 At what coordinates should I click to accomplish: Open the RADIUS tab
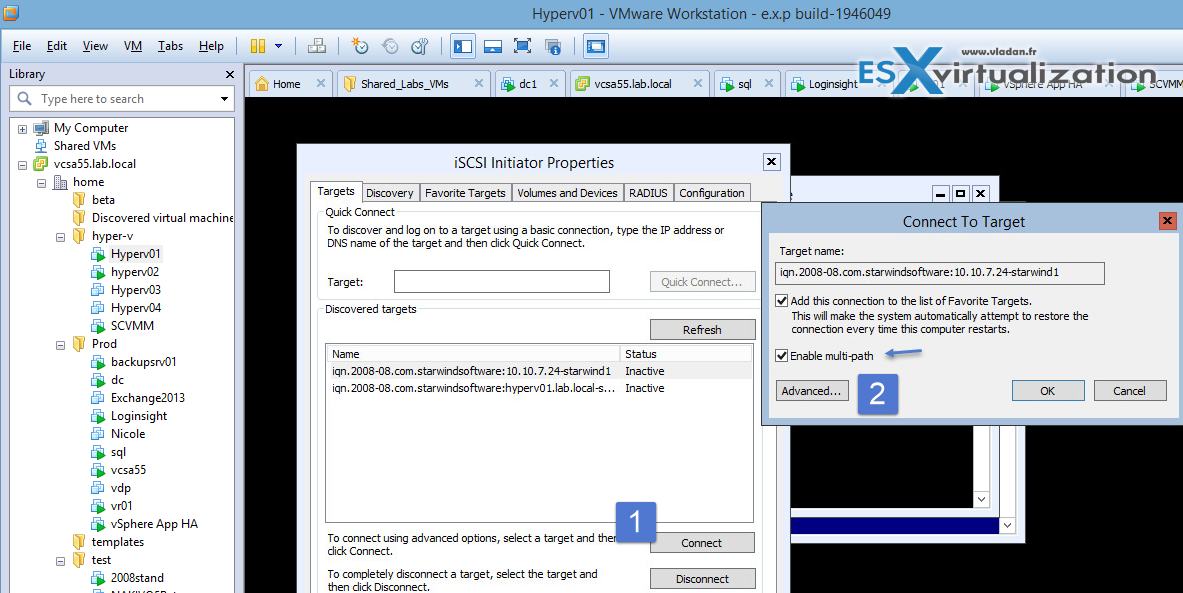648,193
